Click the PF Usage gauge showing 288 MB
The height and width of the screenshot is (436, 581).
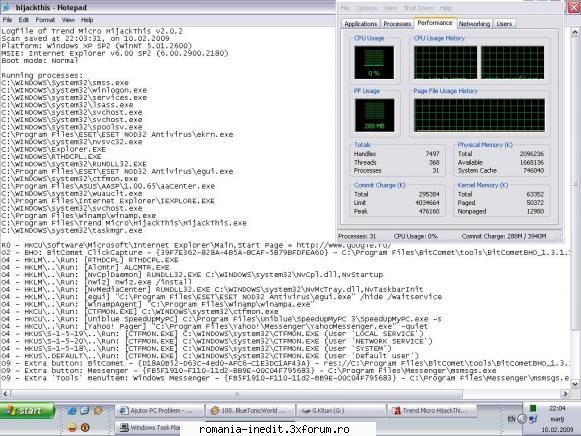pos(374,115)
